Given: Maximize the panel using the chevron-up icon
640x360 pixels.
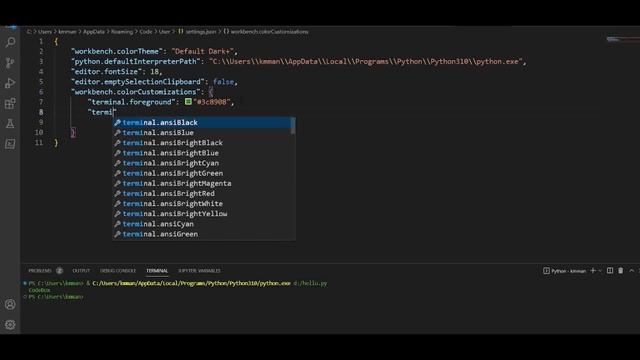Looking at the screenshot, I should click(631, 271).
